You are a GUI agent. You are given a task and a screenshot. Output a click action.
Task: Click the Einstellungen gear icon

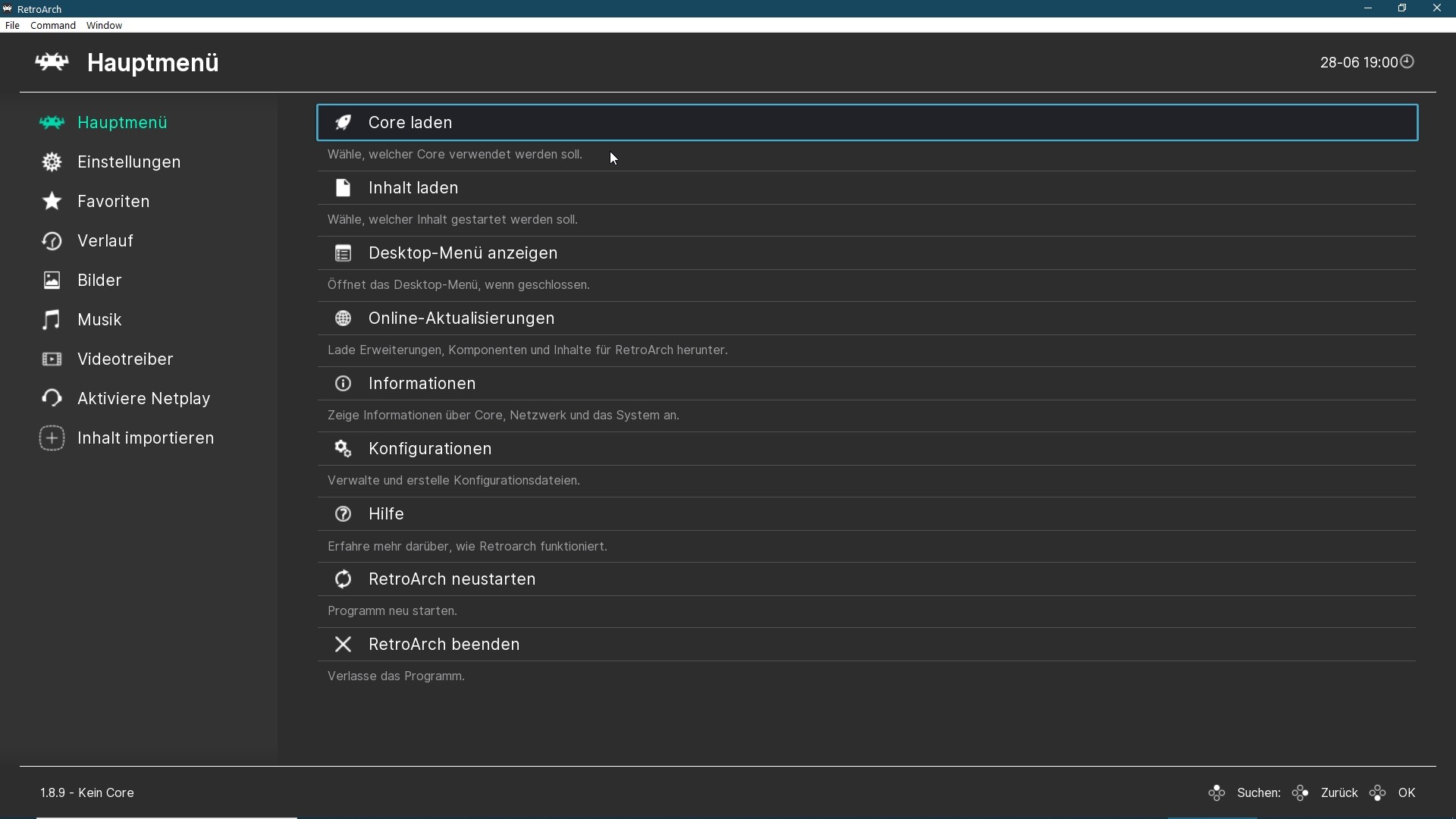point(52,162)
